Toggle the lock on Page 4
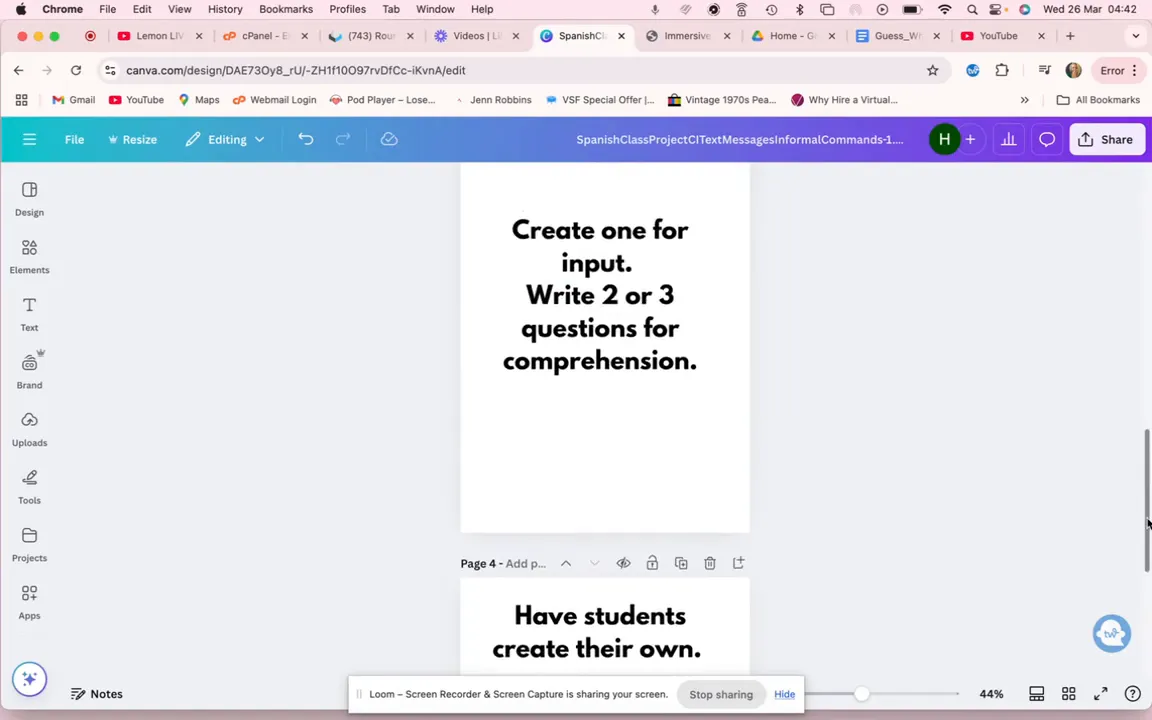Screen dimensions: 1152x720 652,564
